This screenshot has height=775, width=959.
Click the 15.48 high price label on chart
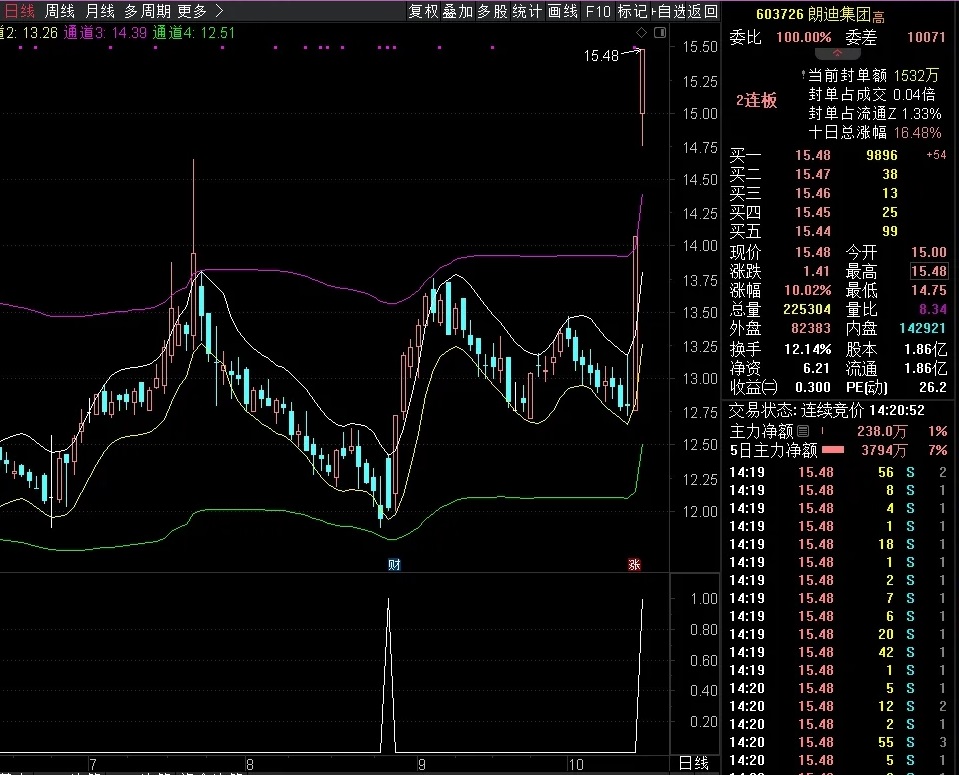pyautogui.click(x=602, y=57)
